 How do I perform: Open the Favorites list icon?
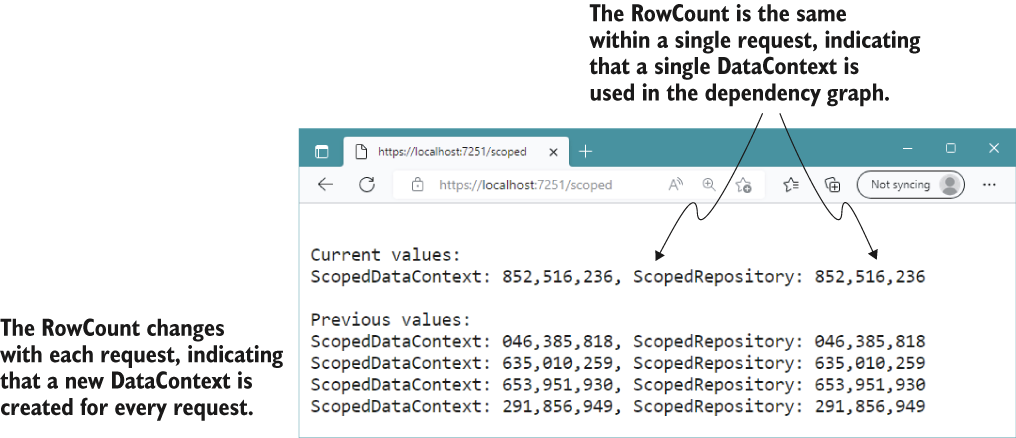pyautogui.click(x=791, y=185)
